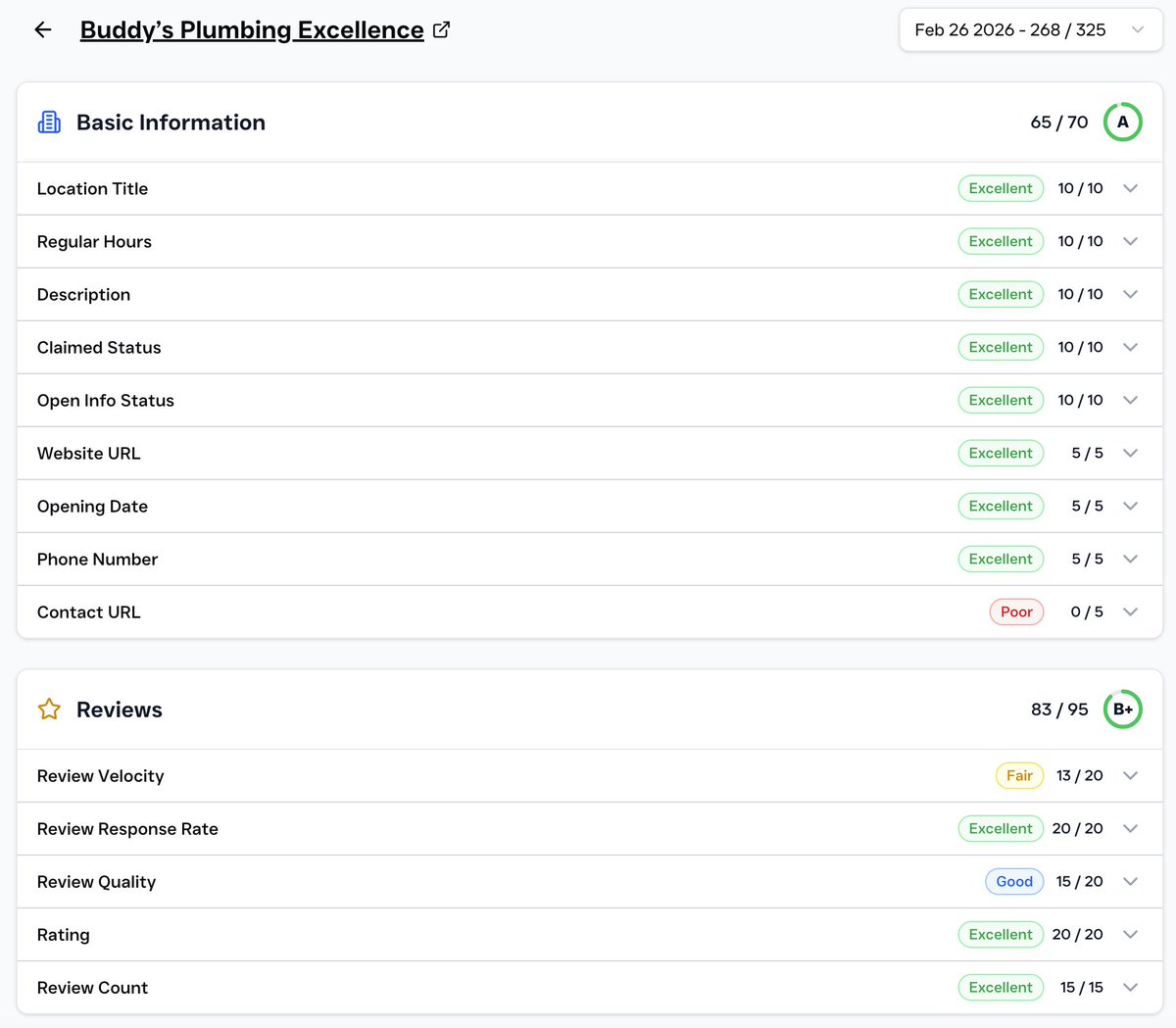Click the 0 / 5 Contact URL score
The width and height of the screenshot is (1176, 1028).
(1087, 612)
